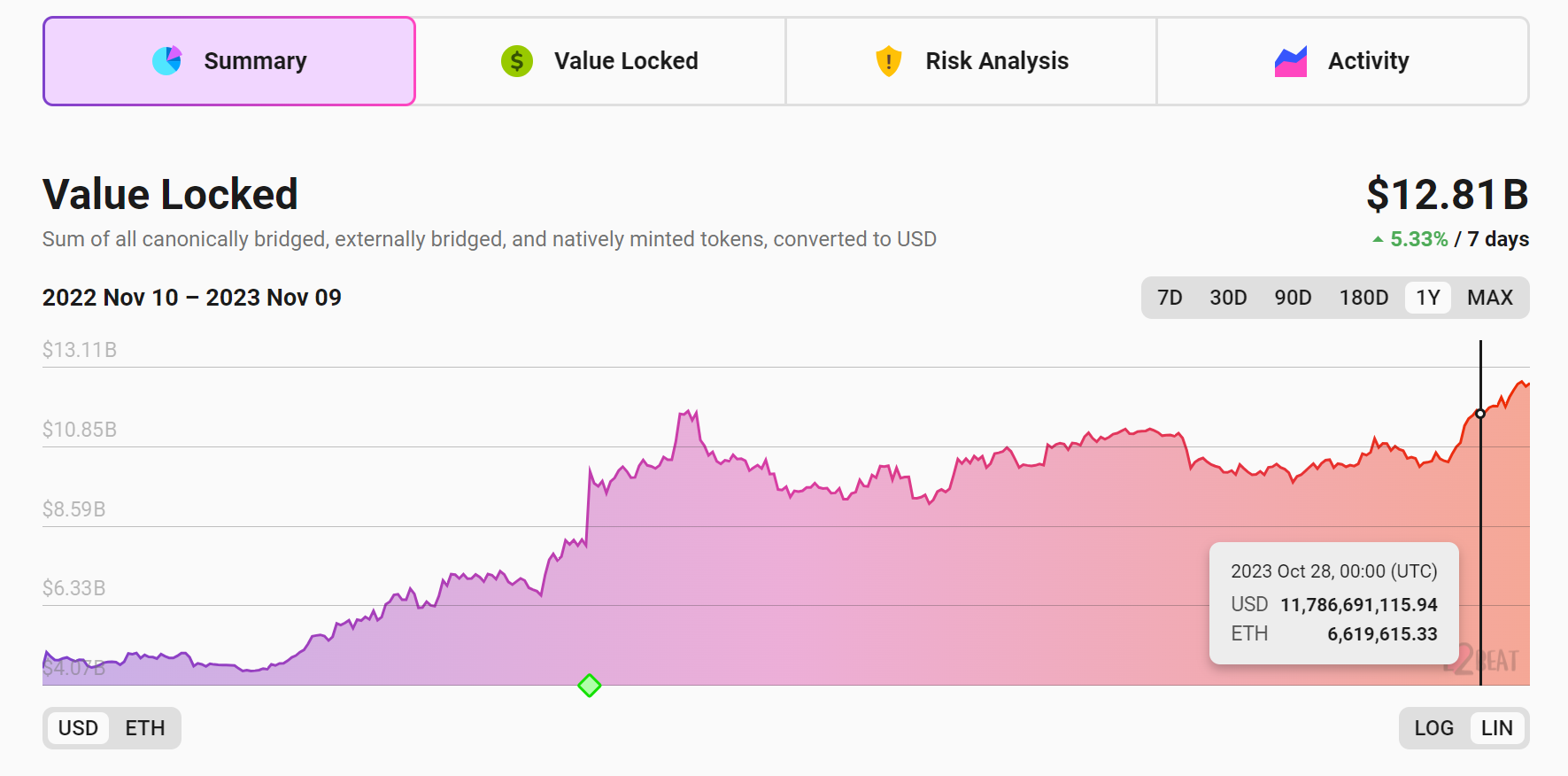Click the green dollar Value Locked icon
The height and width of the screenshot is (776, 1568).
517,61
